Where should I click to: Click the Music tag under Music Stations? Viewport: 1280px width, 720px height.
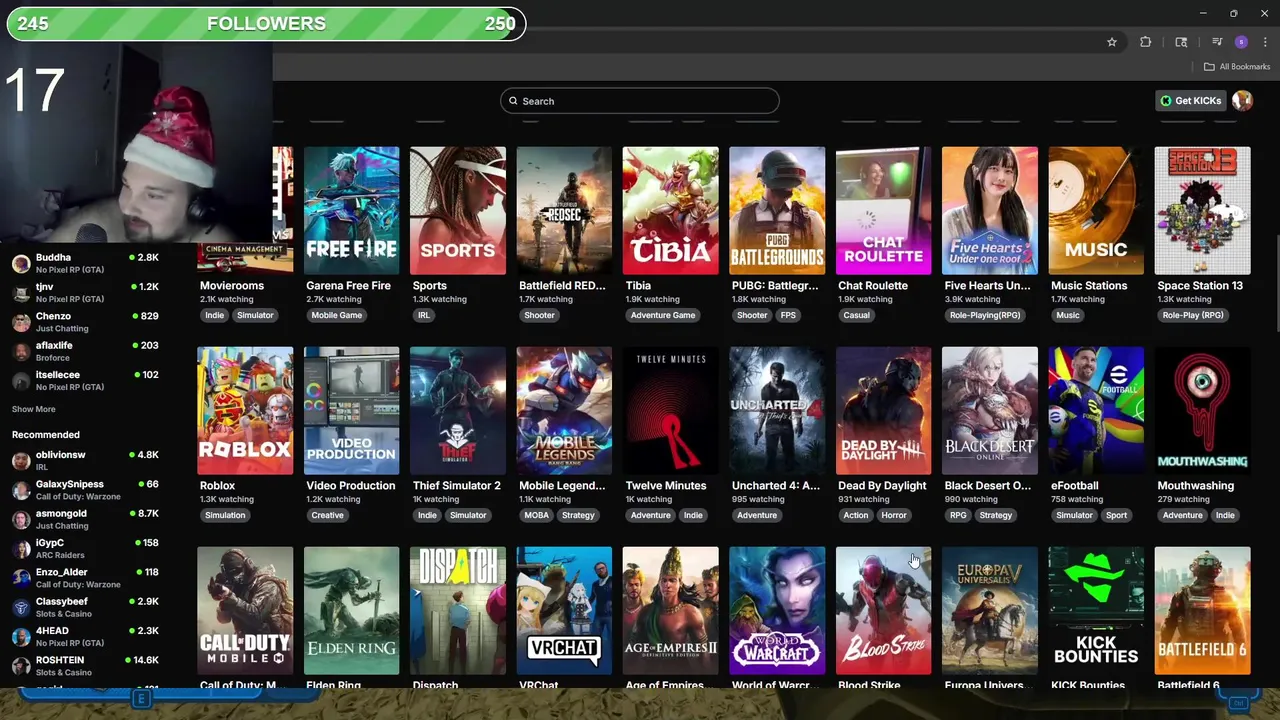click(1068, 315)
